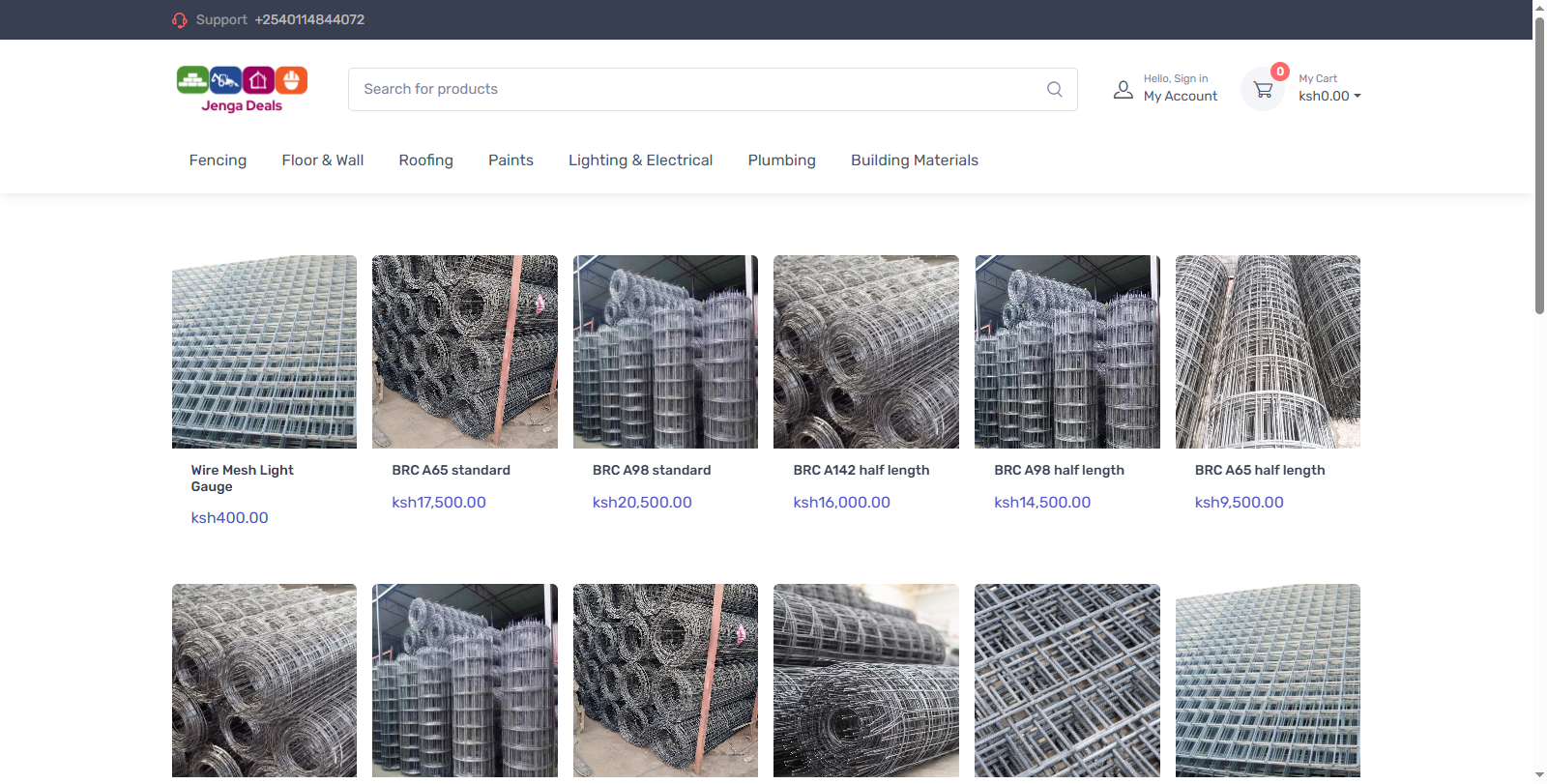Click the support phone number link
This screenshot has width=1547, height=784.
[309, 20]
